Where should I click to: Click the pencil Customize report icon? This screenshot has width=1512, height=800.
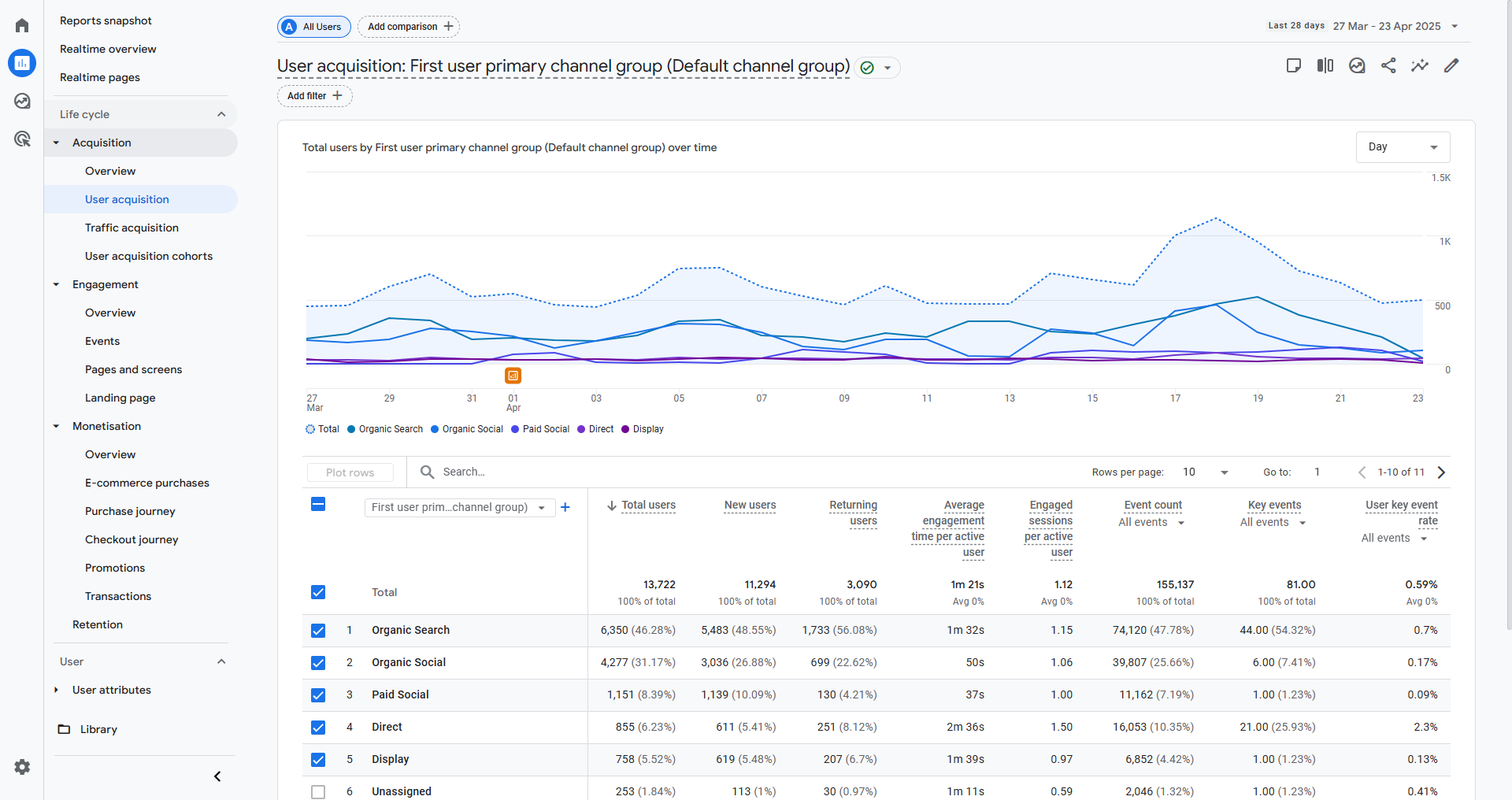(1451, 66)
